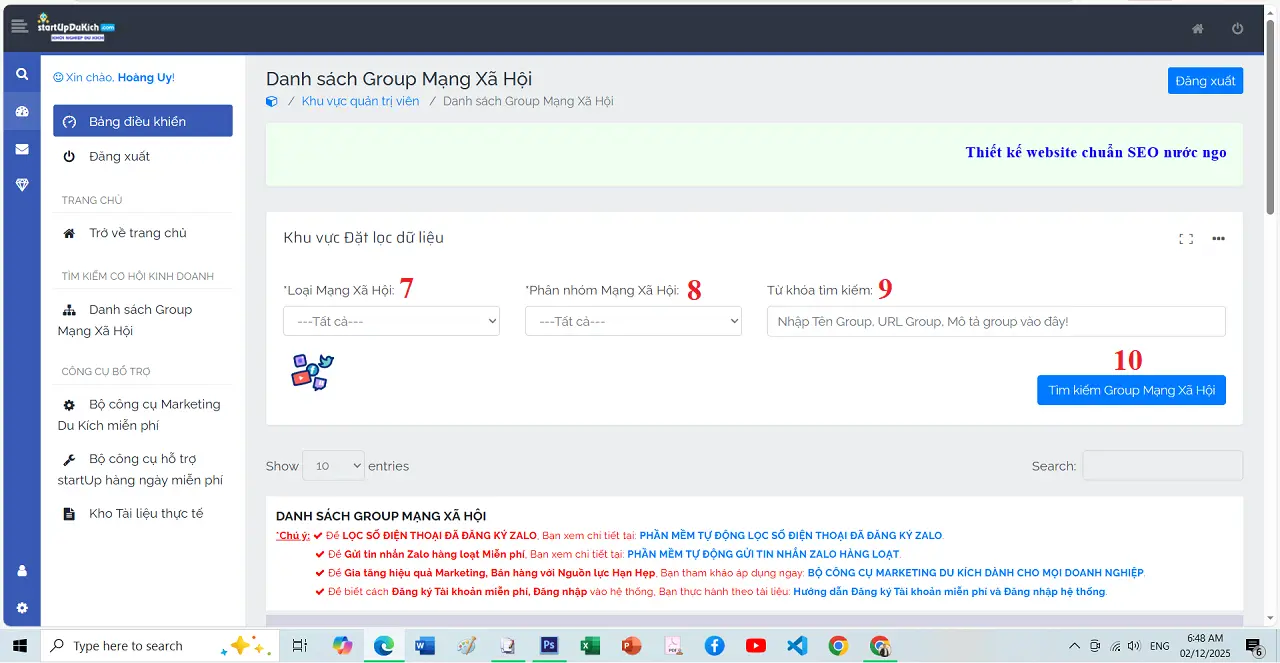The height and width of the screenshot is (663, 1280).
Task: Open the hamburger sidebar toggle
Action: (20, 26)
